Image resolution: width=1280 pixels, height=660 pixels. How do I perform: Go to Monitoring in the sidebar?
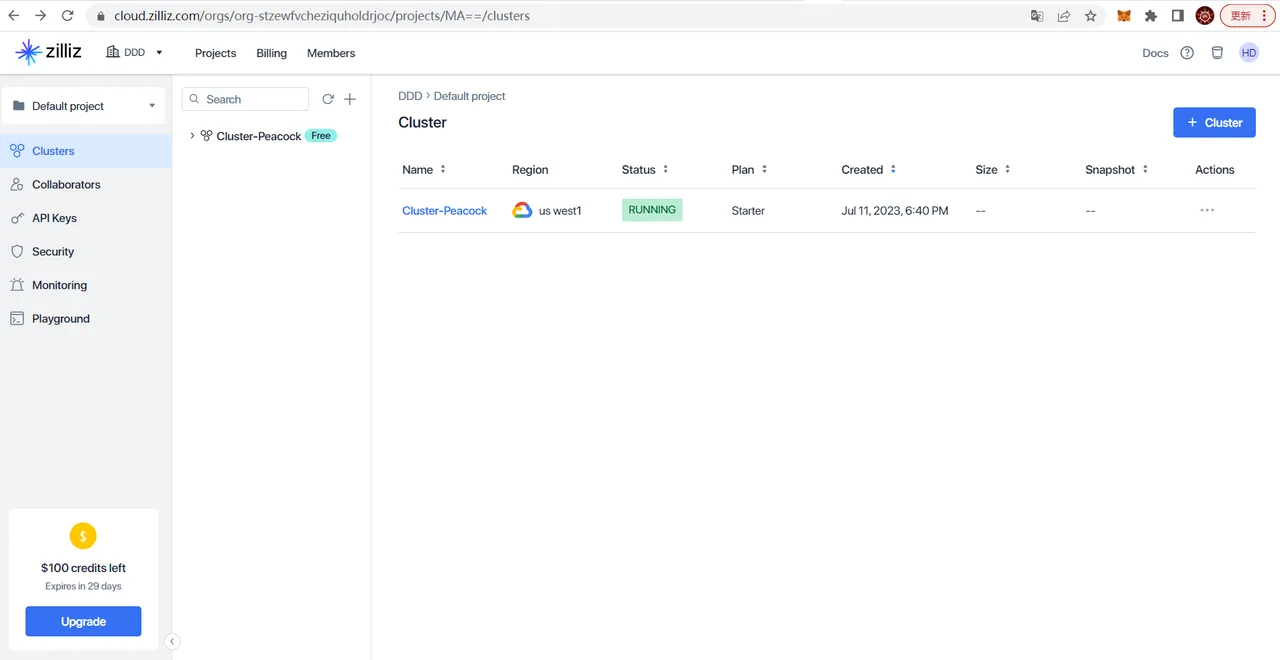[86, 285]
